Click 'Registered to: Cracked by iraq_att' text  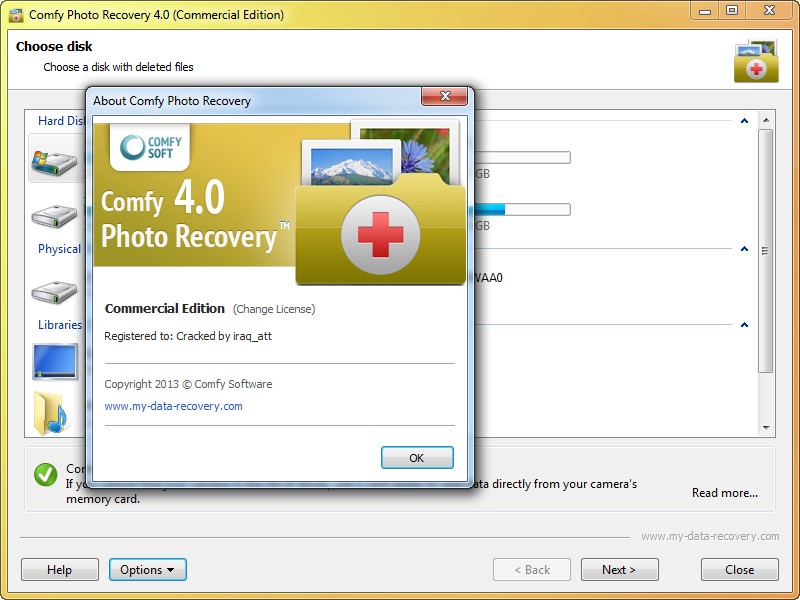(188, 336)
